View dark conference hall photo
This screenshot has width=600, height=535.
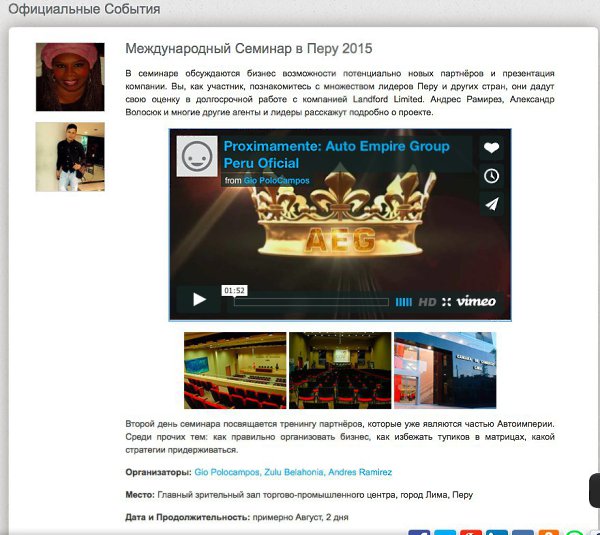(x=340, y=370)
